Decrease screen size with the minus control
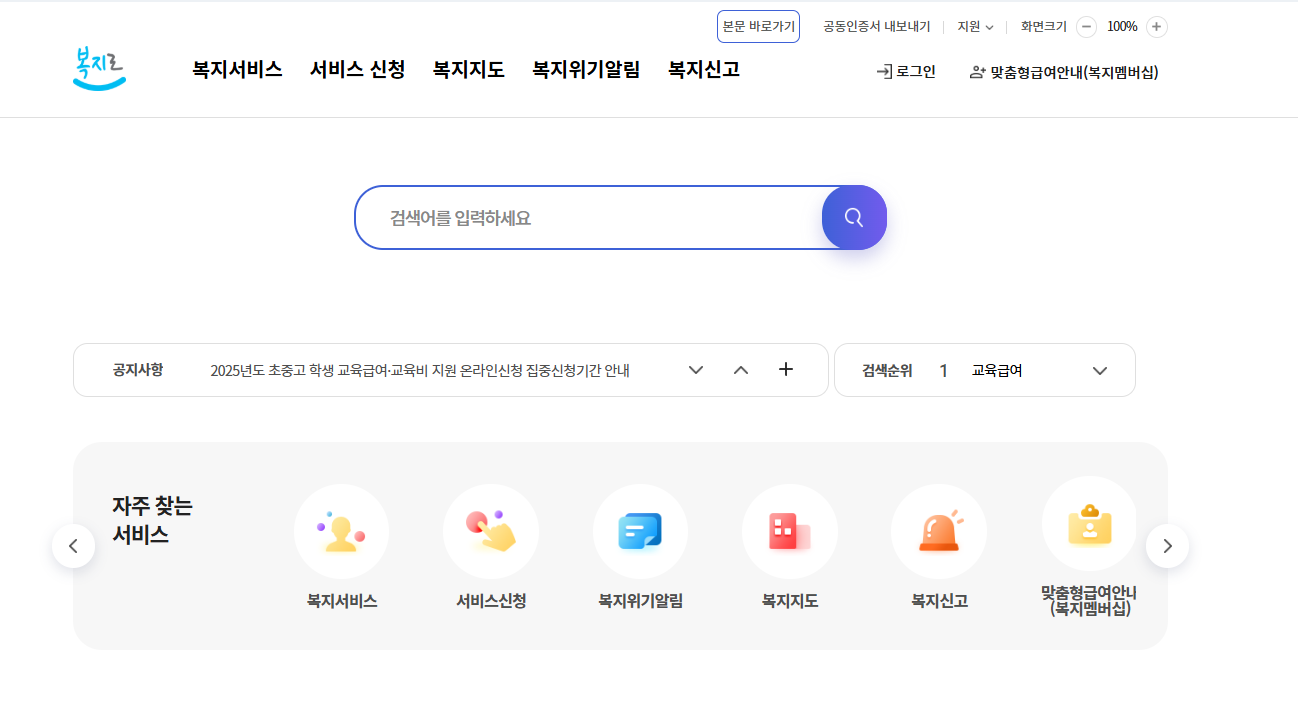The image size is (1298, 710). coord(1086,26)
